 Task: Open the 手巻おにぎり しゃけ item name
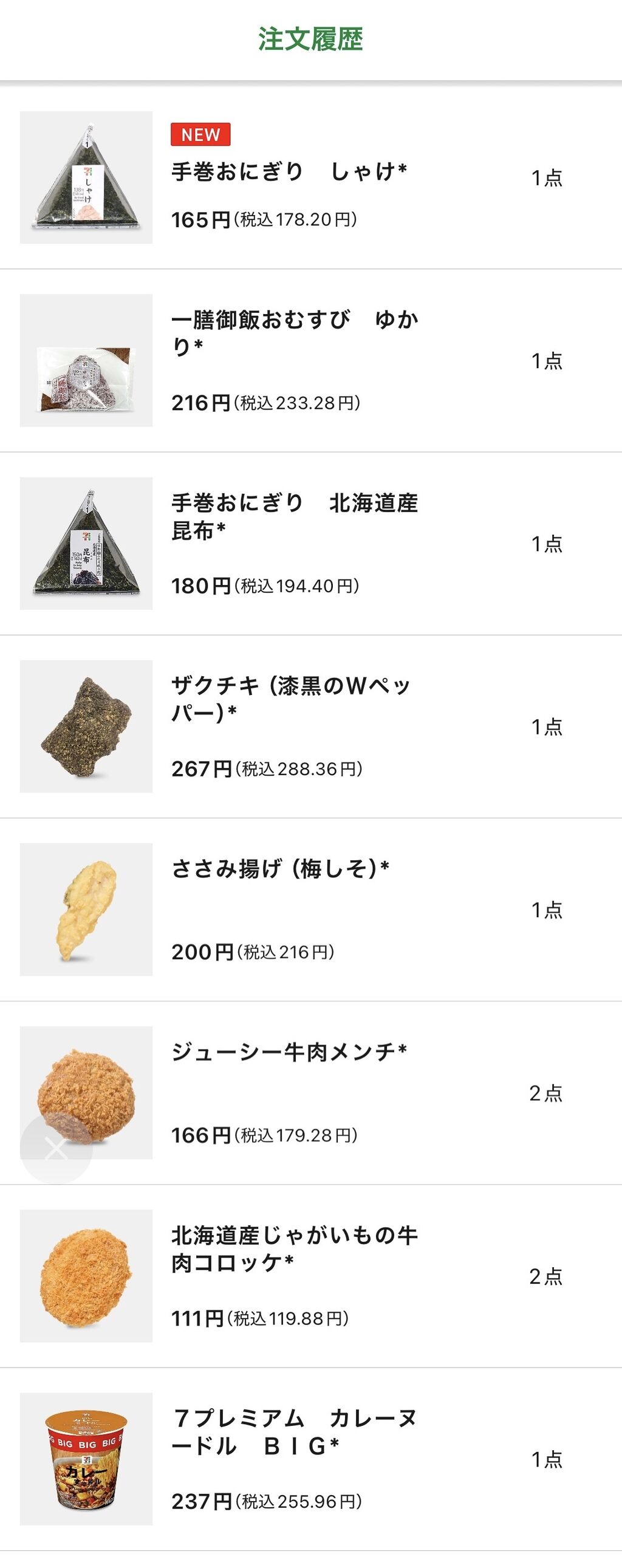pos(289,172)
